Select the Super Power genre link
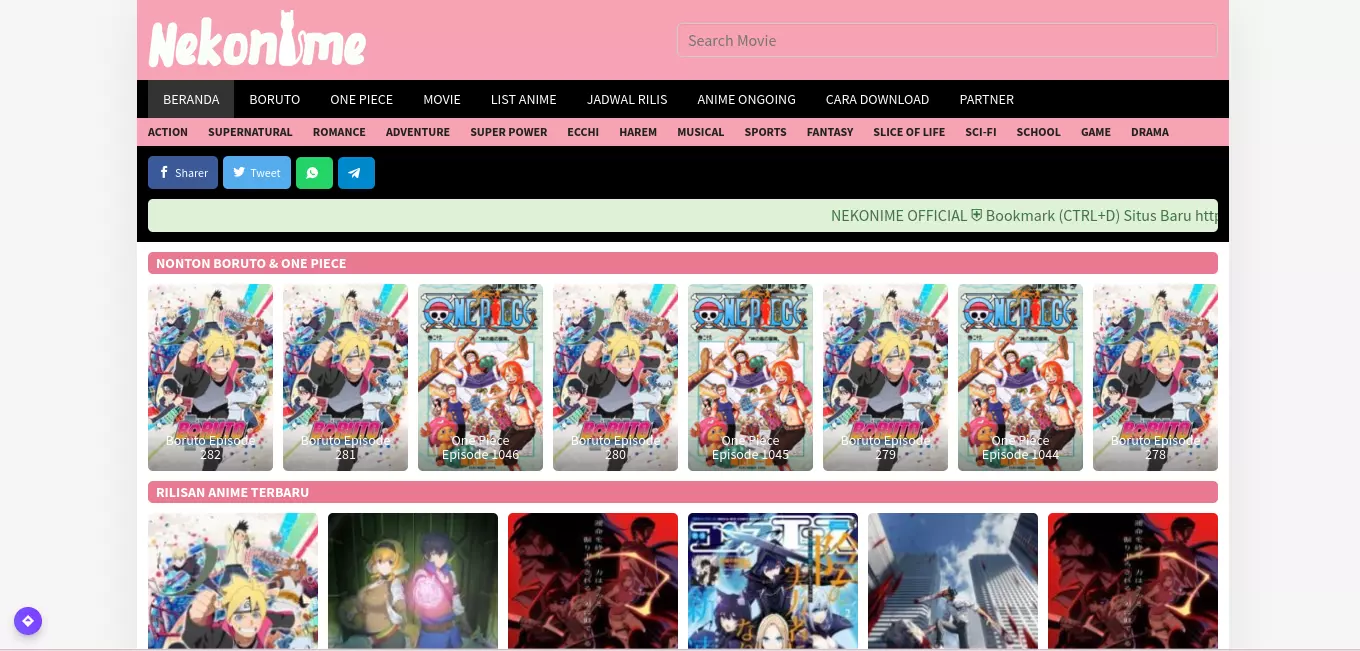Viewport: 1360px width, 651px height. 509,132
